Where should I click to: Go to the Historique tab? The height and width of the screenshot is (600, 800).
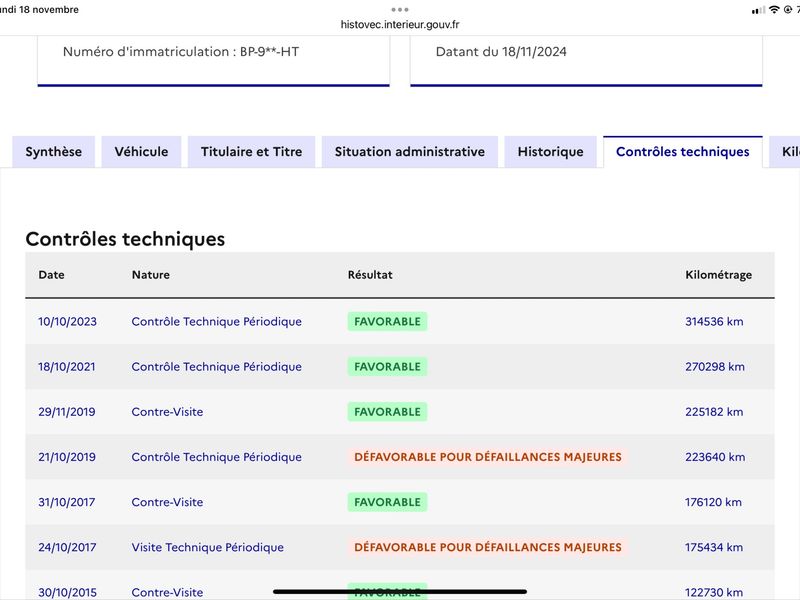[551, 152]
